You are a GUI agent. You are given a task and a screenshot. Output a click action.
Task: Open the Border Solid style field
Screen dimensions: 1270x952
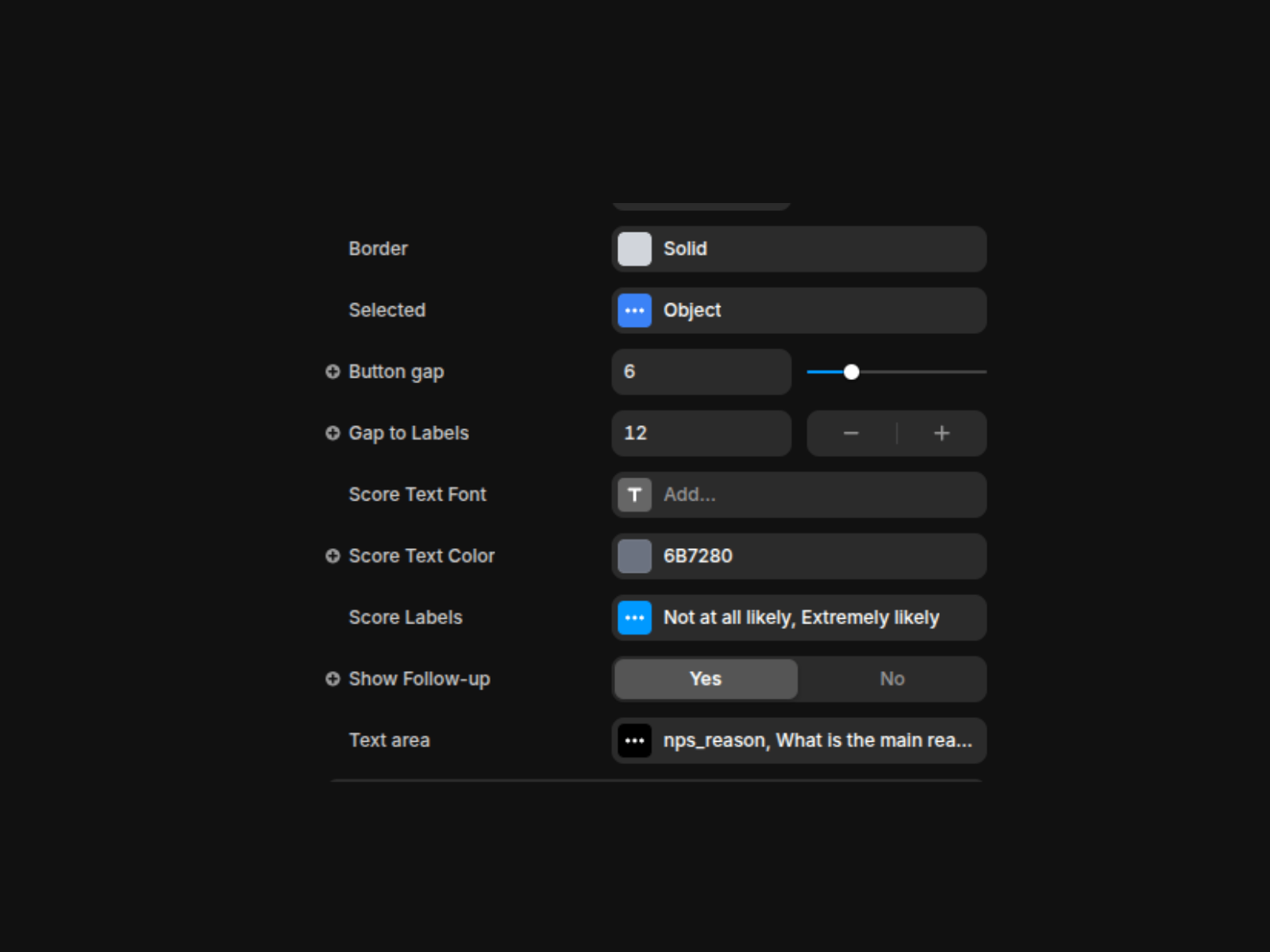818,249
